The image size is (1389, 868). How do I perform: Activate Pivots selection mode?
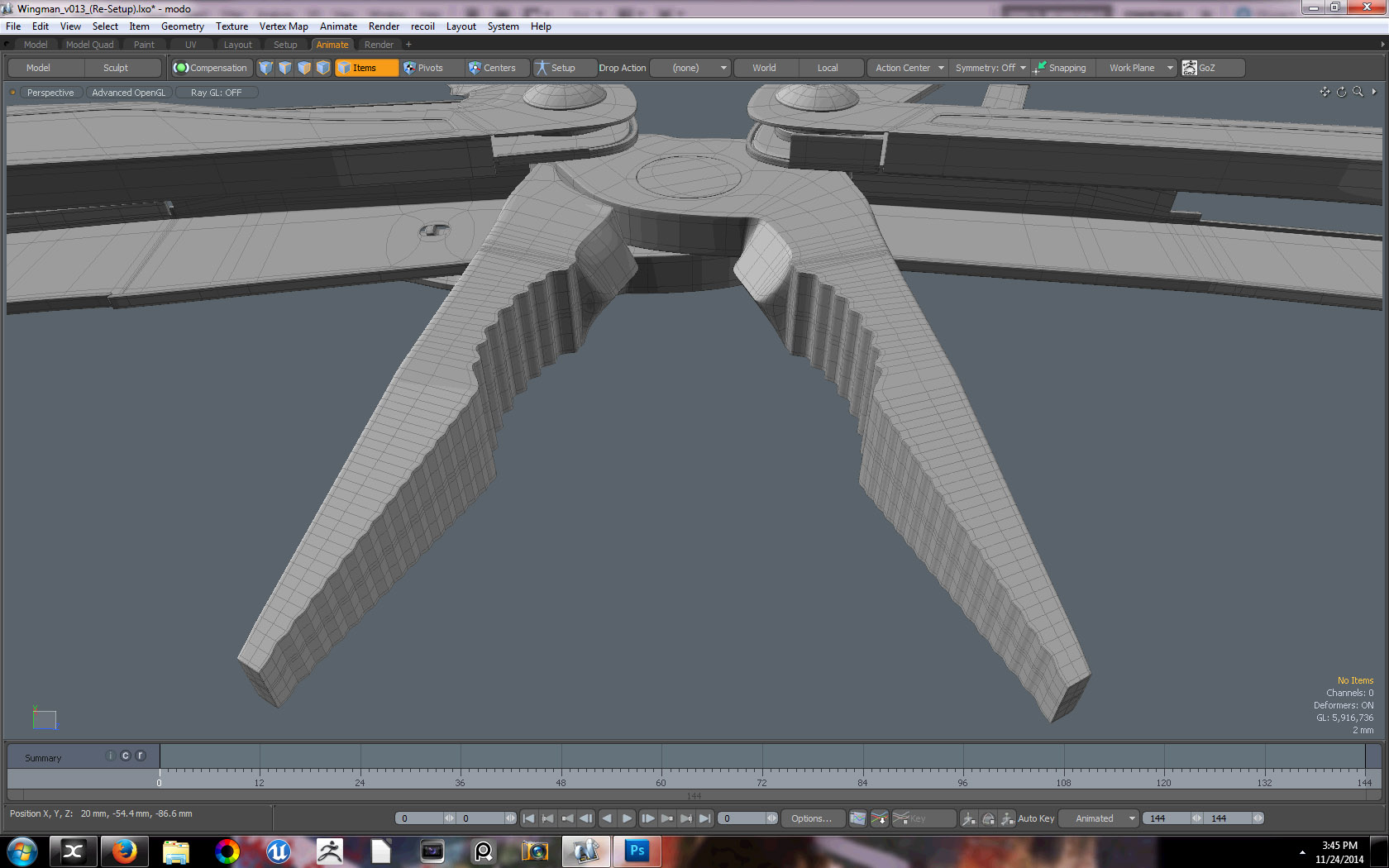coord(431,68)
